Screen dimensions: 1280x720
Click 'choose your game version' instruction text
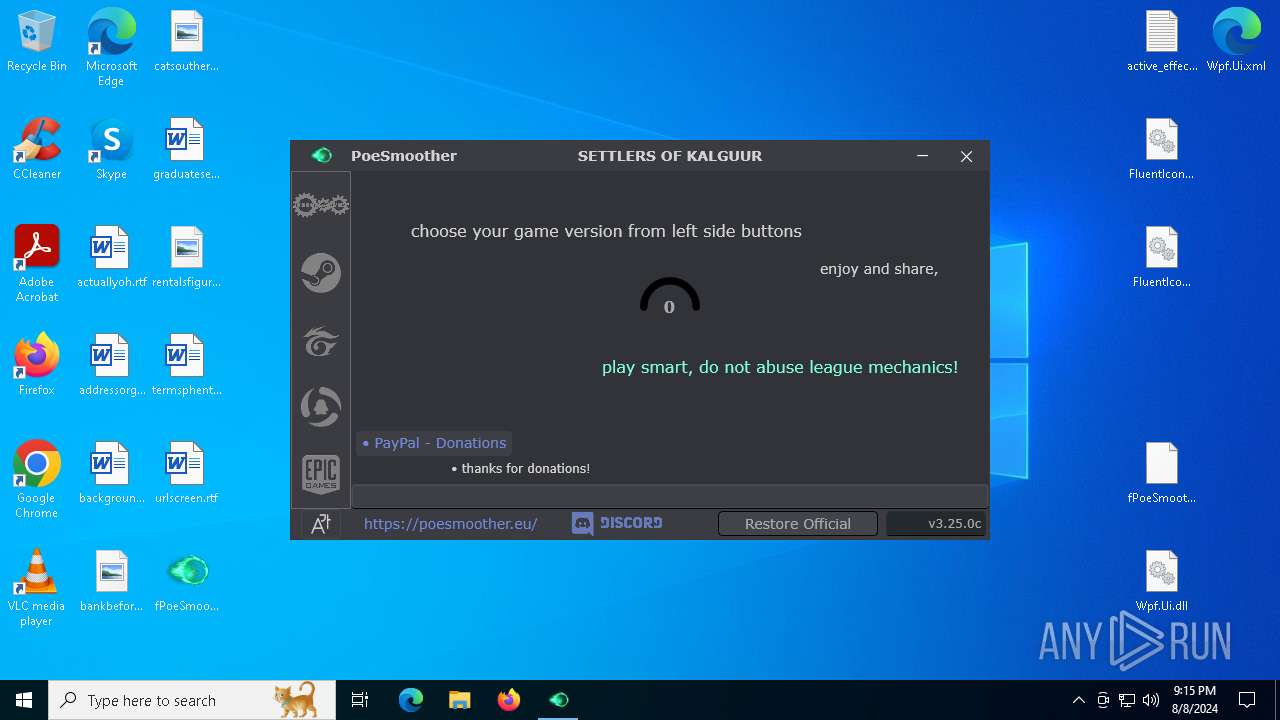606,231
